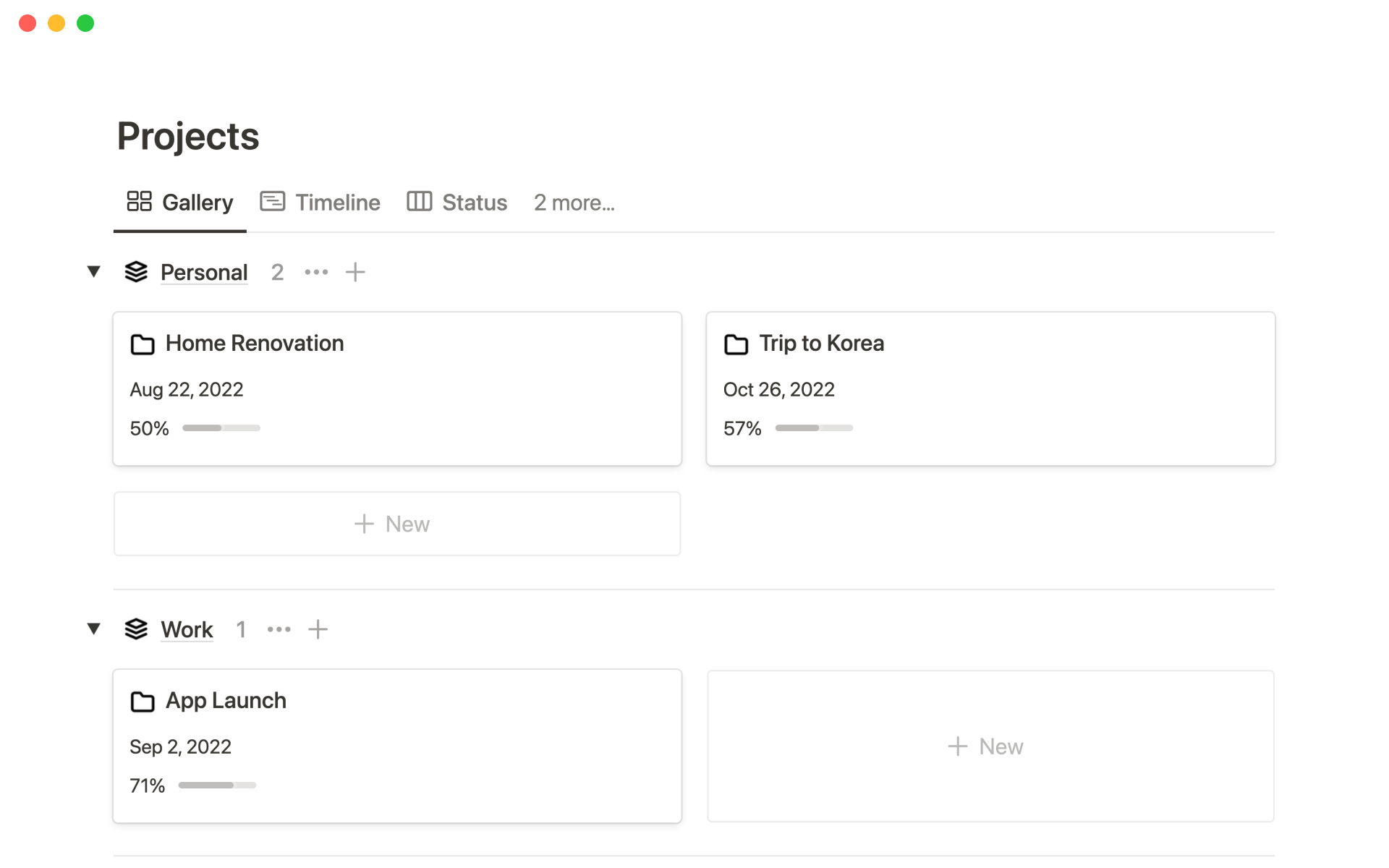Click the Work group stack icon

pos(136,629)
